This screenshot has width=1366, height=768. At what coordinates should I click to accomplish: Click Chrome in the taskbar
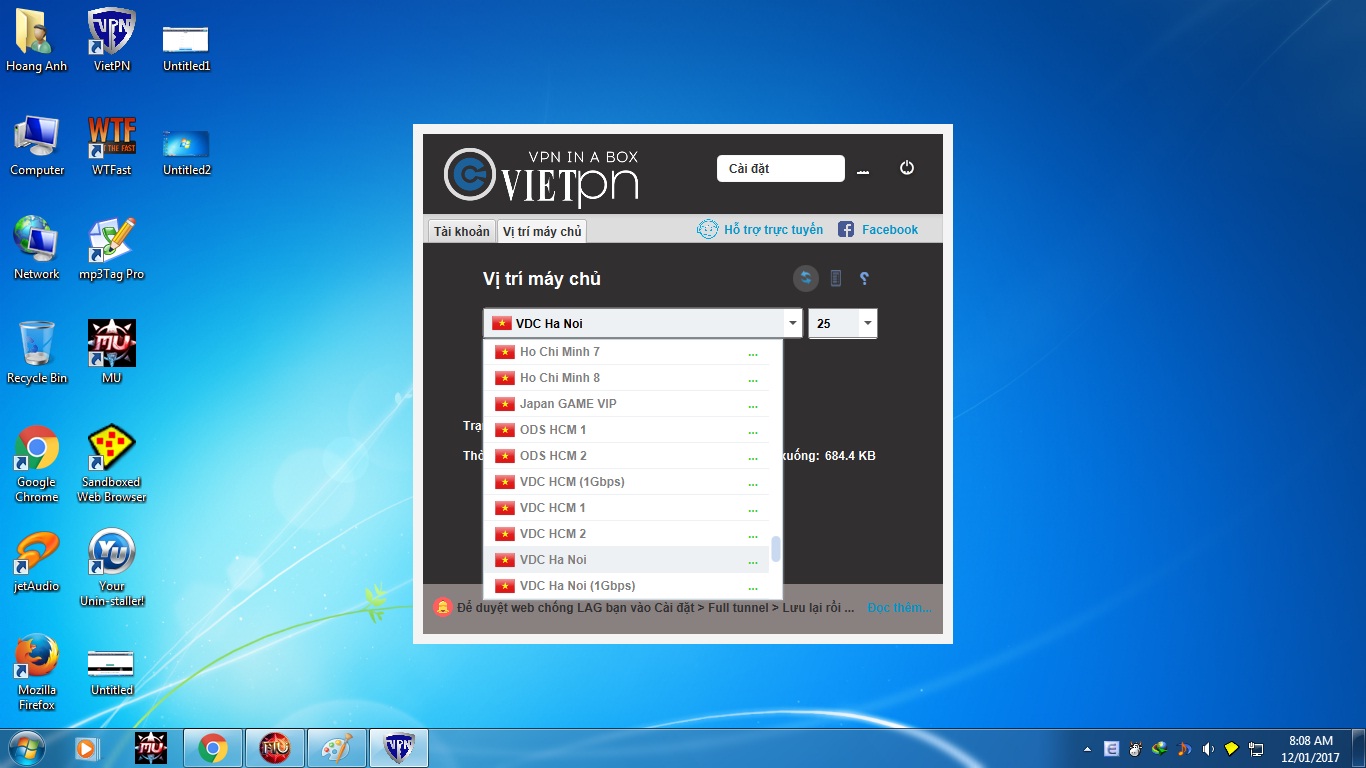(x=212, y=747)
